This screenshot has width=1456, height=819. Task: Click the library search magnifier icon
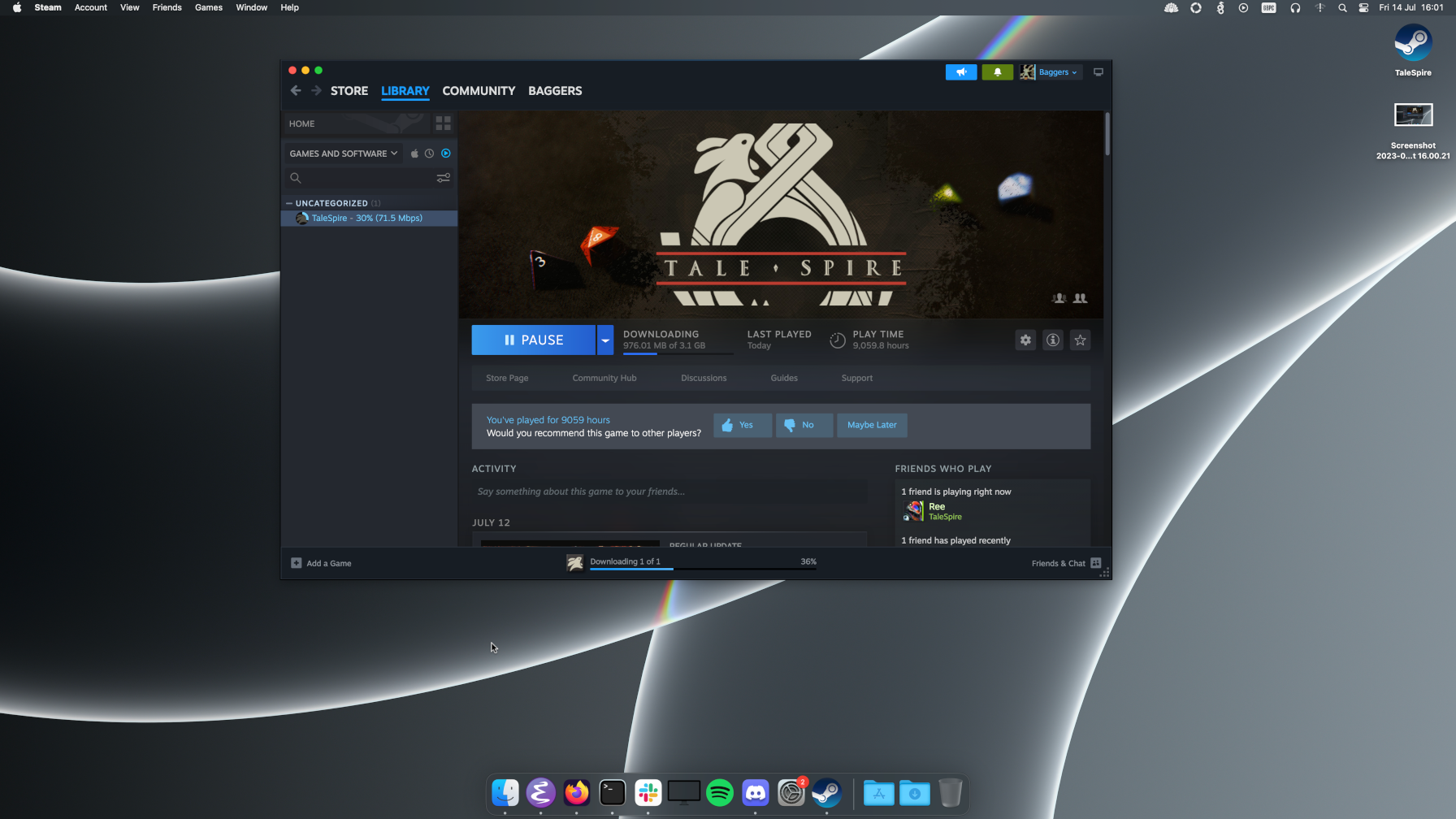(x=296, y=178)
